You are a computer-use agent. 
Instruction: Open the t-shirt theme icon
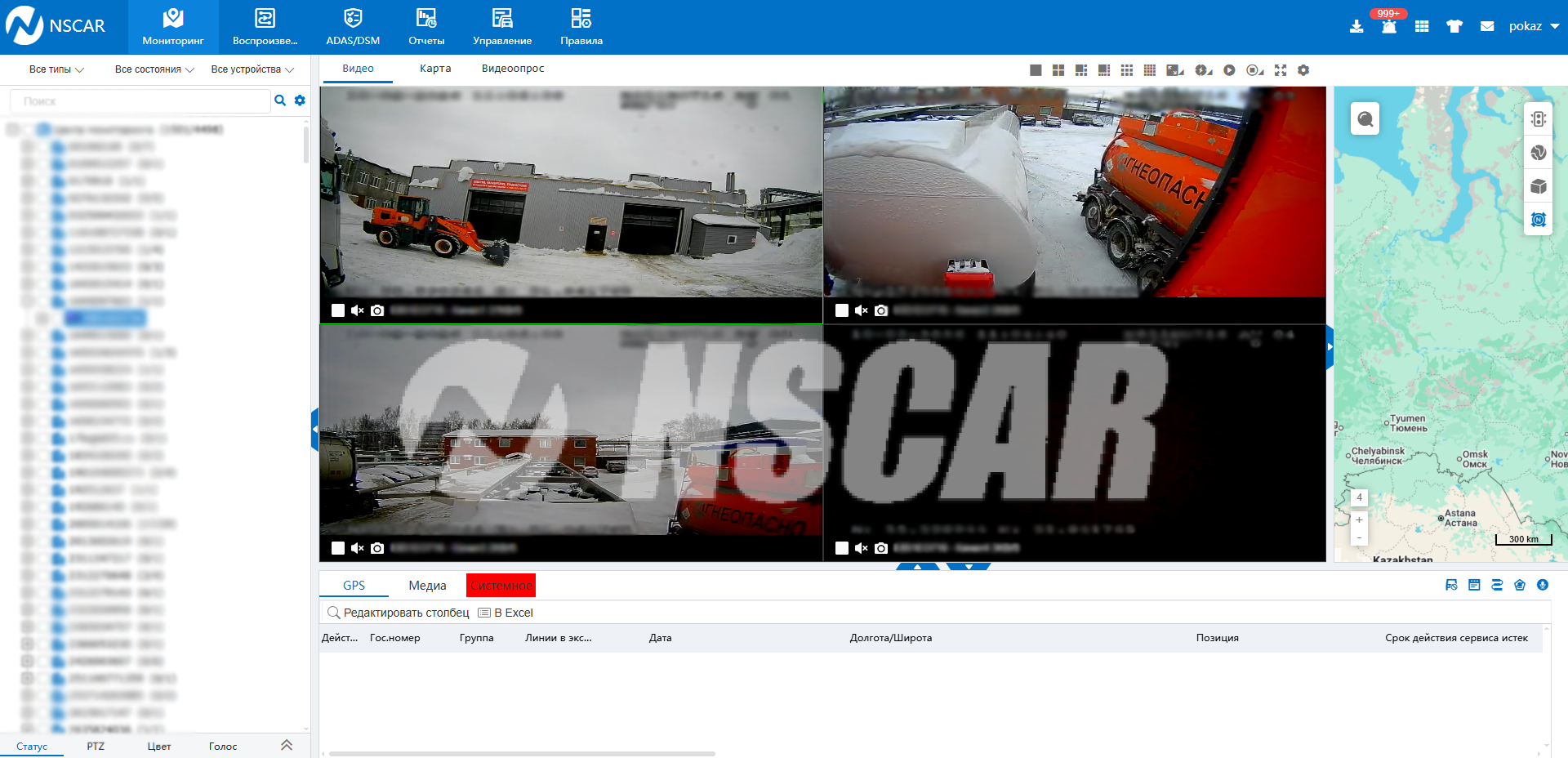(x=1454, y=26)
